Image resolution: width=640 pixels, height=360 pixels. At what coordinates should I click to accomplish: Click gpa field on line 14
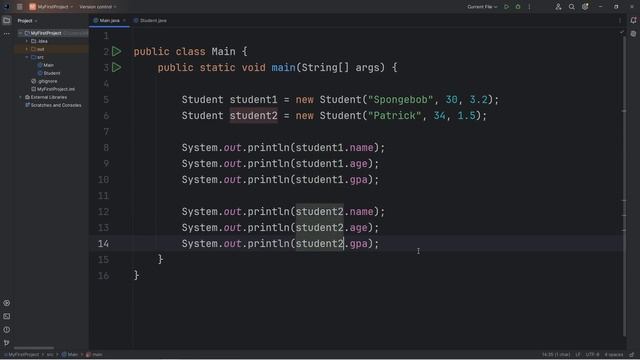(x=358, y=244)
